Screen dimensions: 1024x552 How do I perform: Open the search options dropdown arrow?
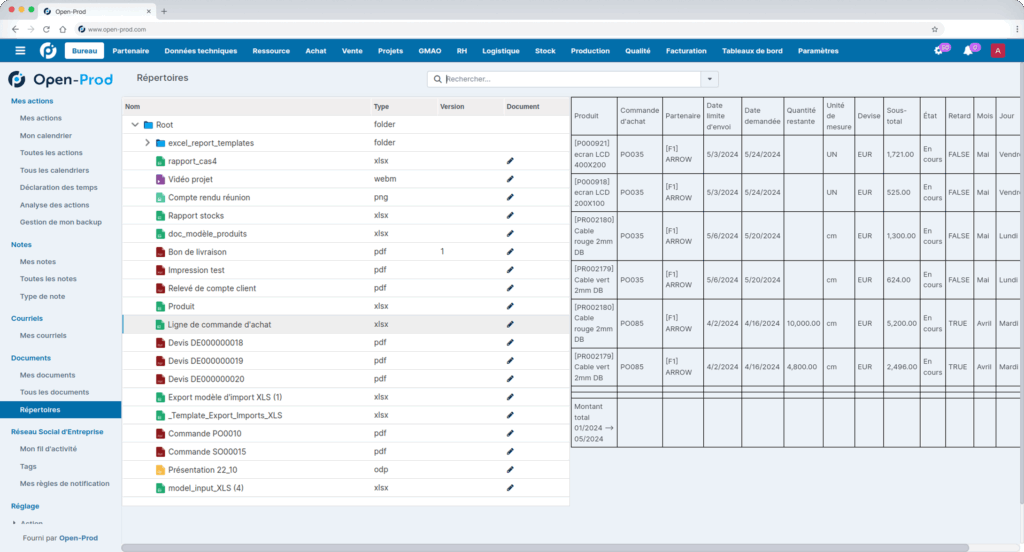click(x=710, y=79)
